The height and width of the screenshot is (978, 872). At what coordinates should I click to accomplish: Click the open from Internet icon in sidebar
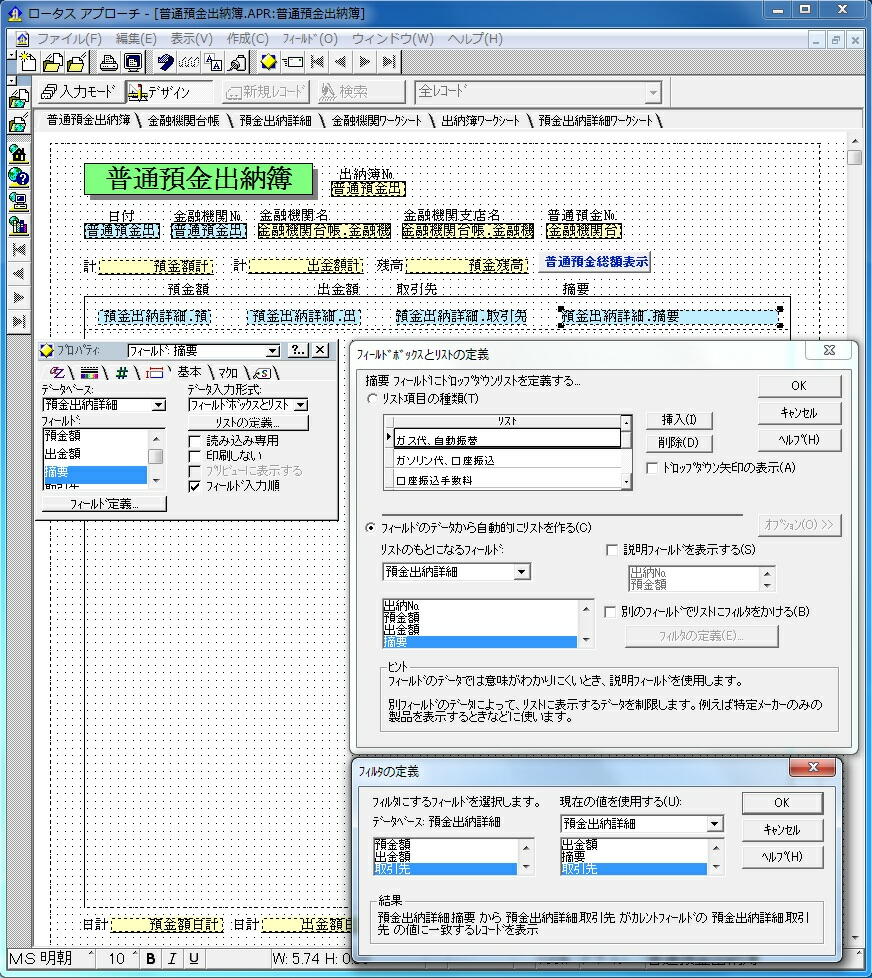(x=19, y=98)
